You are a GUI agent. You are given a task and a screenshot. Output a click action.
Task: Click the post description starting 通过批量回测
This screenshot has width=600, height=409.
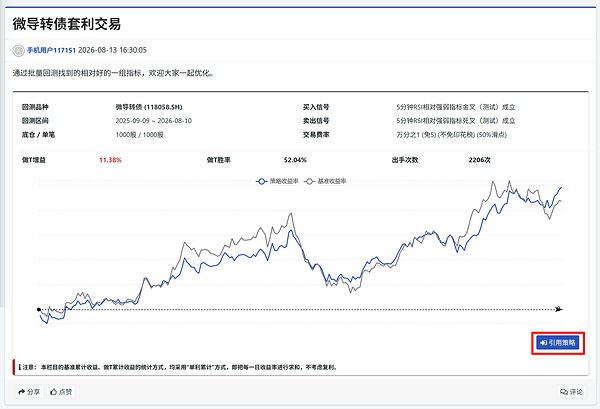(x=113, y=73)
